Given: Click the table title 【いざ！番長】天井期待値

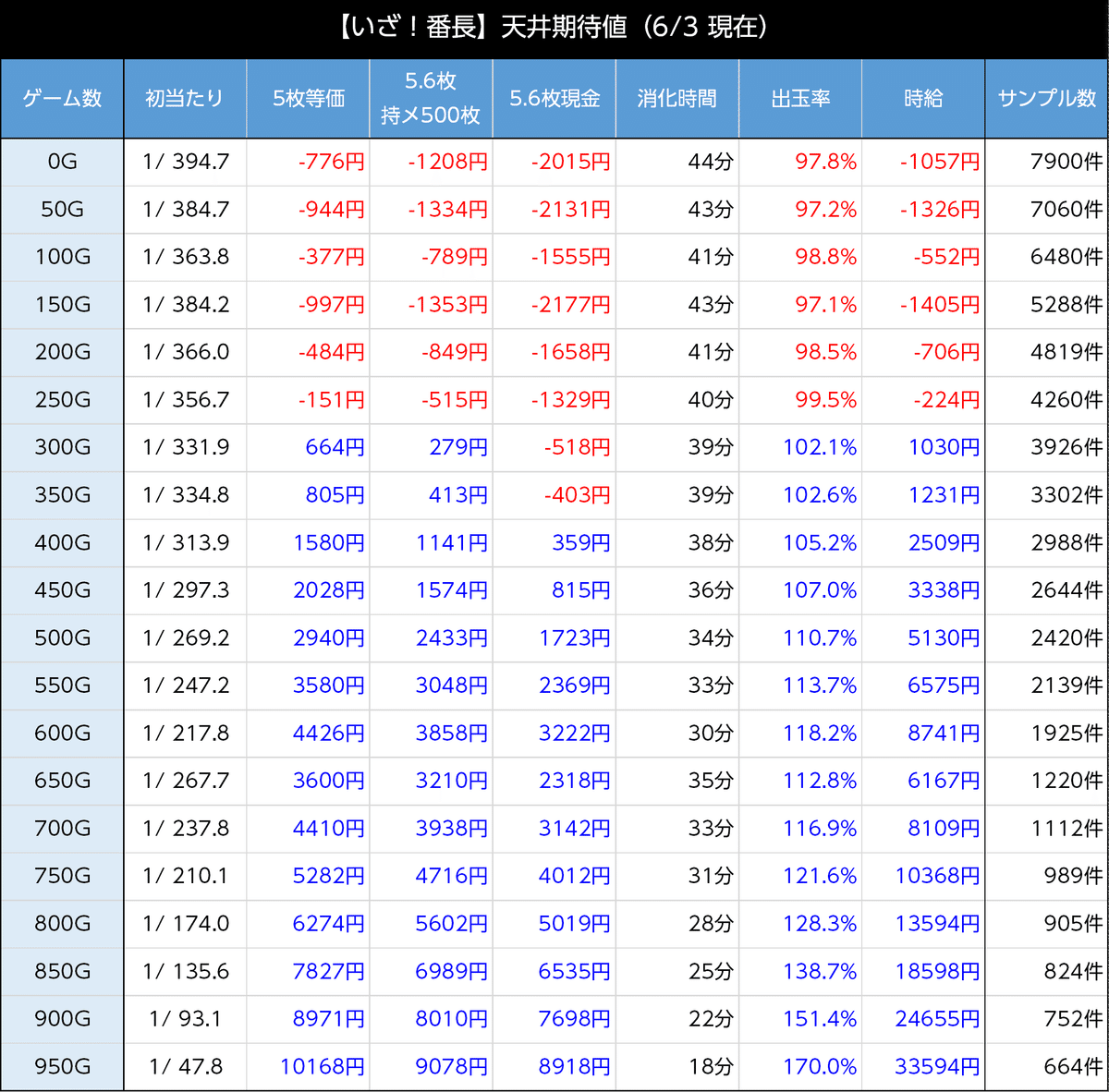Looking at the screenshot, I should 554,27.
